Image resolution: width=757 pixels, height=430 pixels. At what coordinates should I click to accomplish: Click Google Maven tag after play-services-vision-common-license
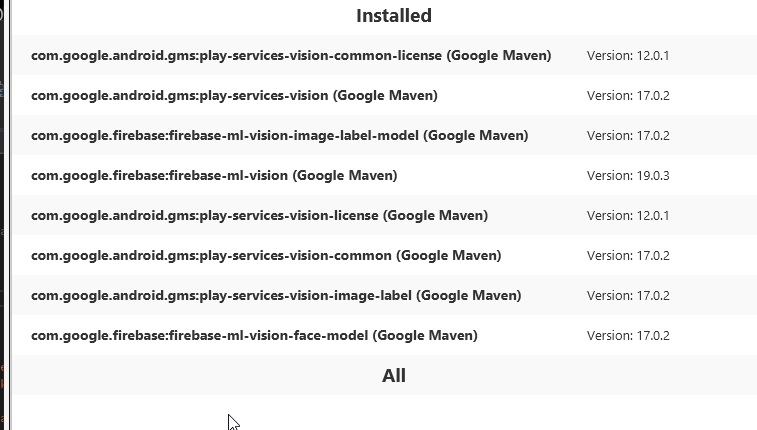coord(499,56)
